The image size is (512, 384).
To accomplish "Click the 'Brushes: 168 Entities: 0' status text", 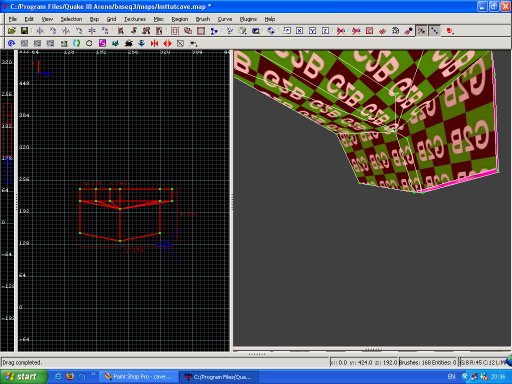I will pyautogui.click(x=427, y=362).
